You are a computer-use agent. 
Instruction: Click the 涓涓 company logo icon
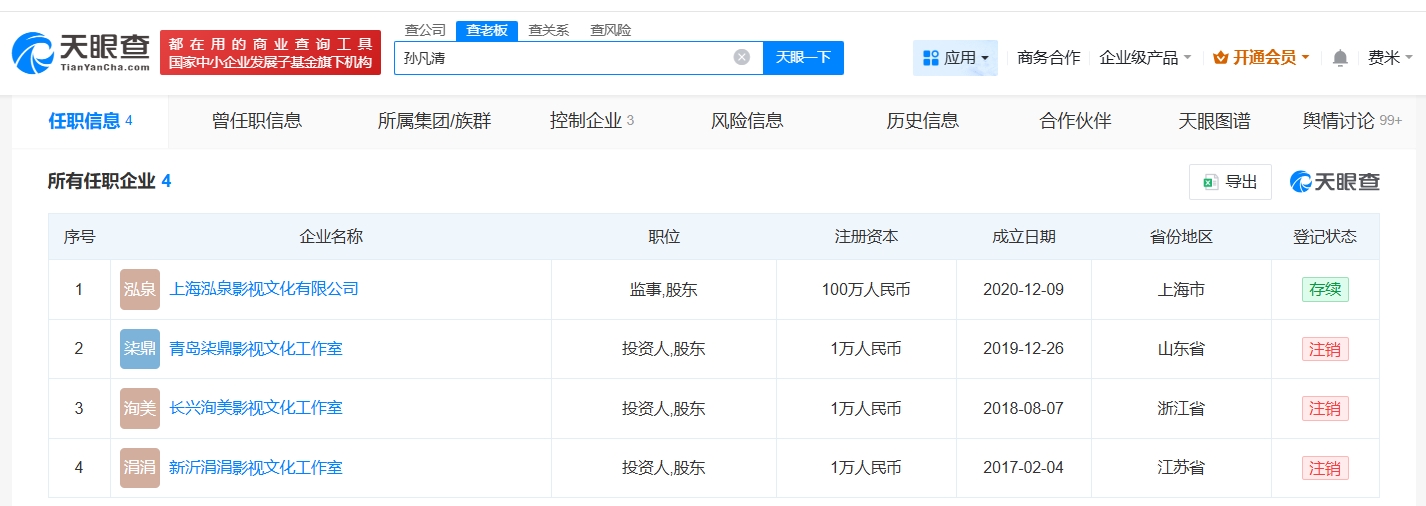139,467
